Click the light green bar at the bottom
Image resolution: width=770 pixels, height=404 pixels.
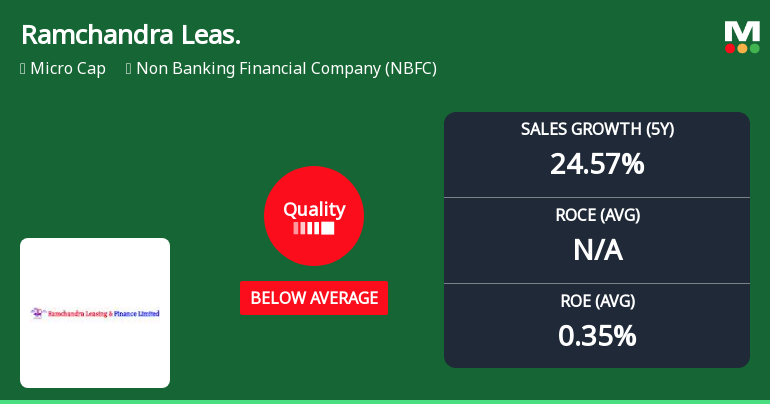click(x=385, y=401)
